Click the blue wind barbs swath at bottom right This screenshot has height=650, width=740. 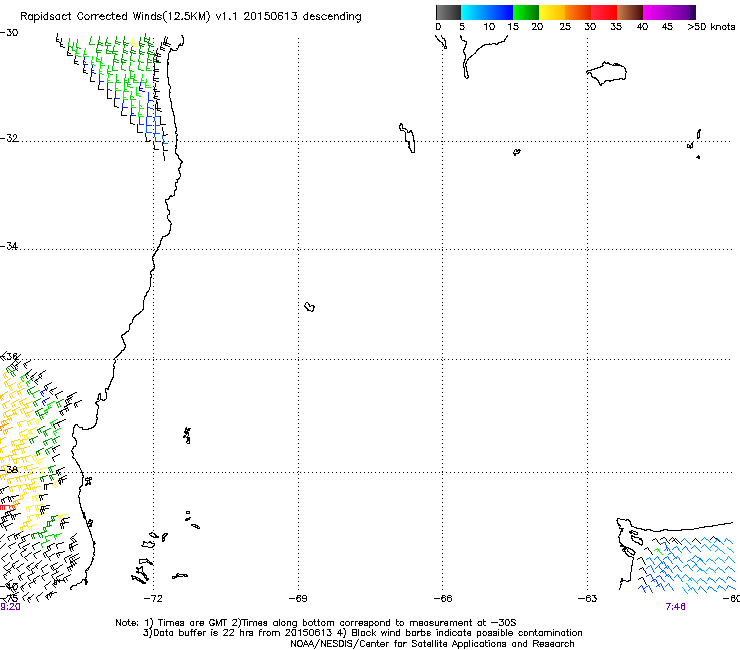click(688, 564)
